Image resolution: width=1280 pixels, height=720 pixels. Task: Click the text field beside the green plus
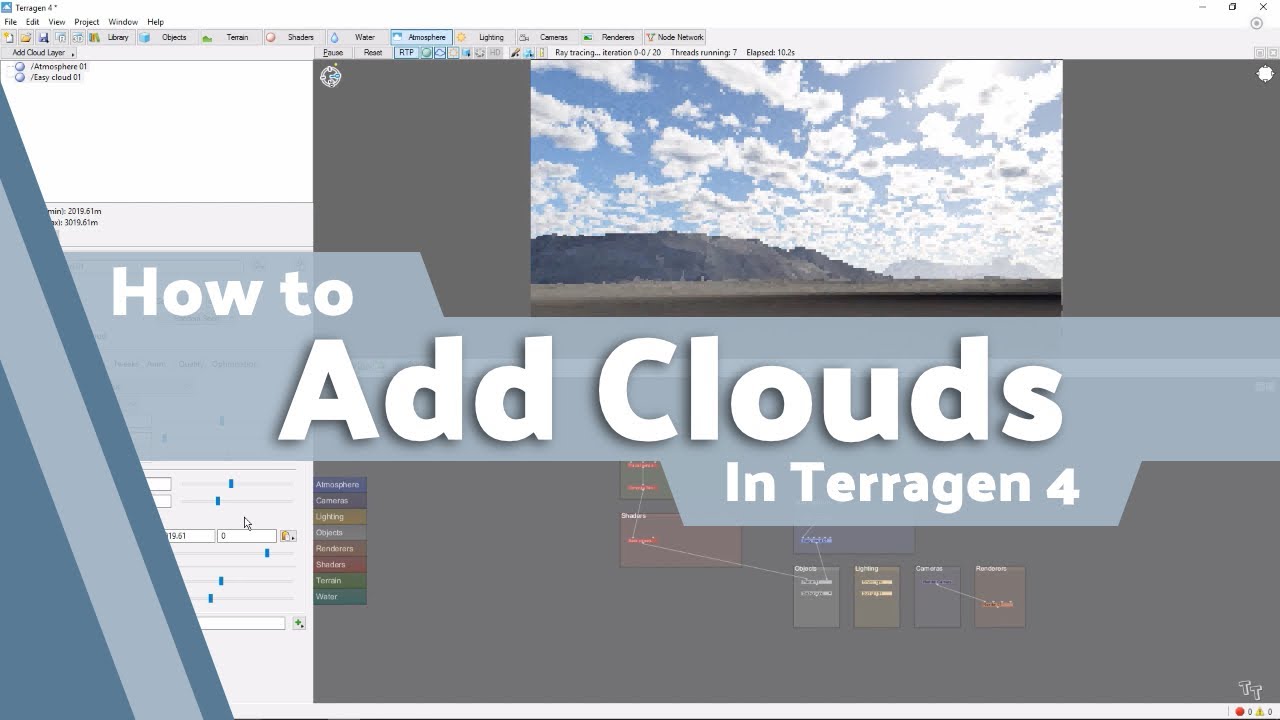tap(244, 623)
